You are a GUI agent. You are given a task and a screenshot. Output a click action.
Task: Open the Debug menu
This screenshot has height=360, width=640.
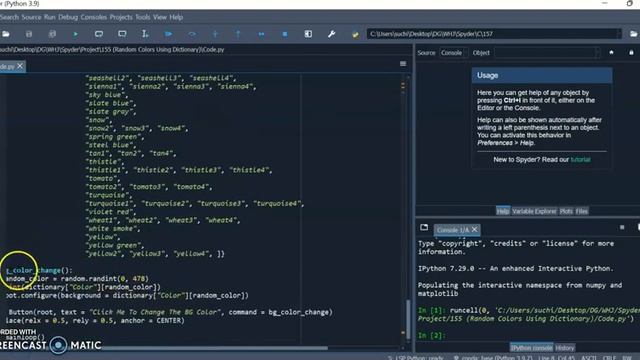(x=68, y=17)
